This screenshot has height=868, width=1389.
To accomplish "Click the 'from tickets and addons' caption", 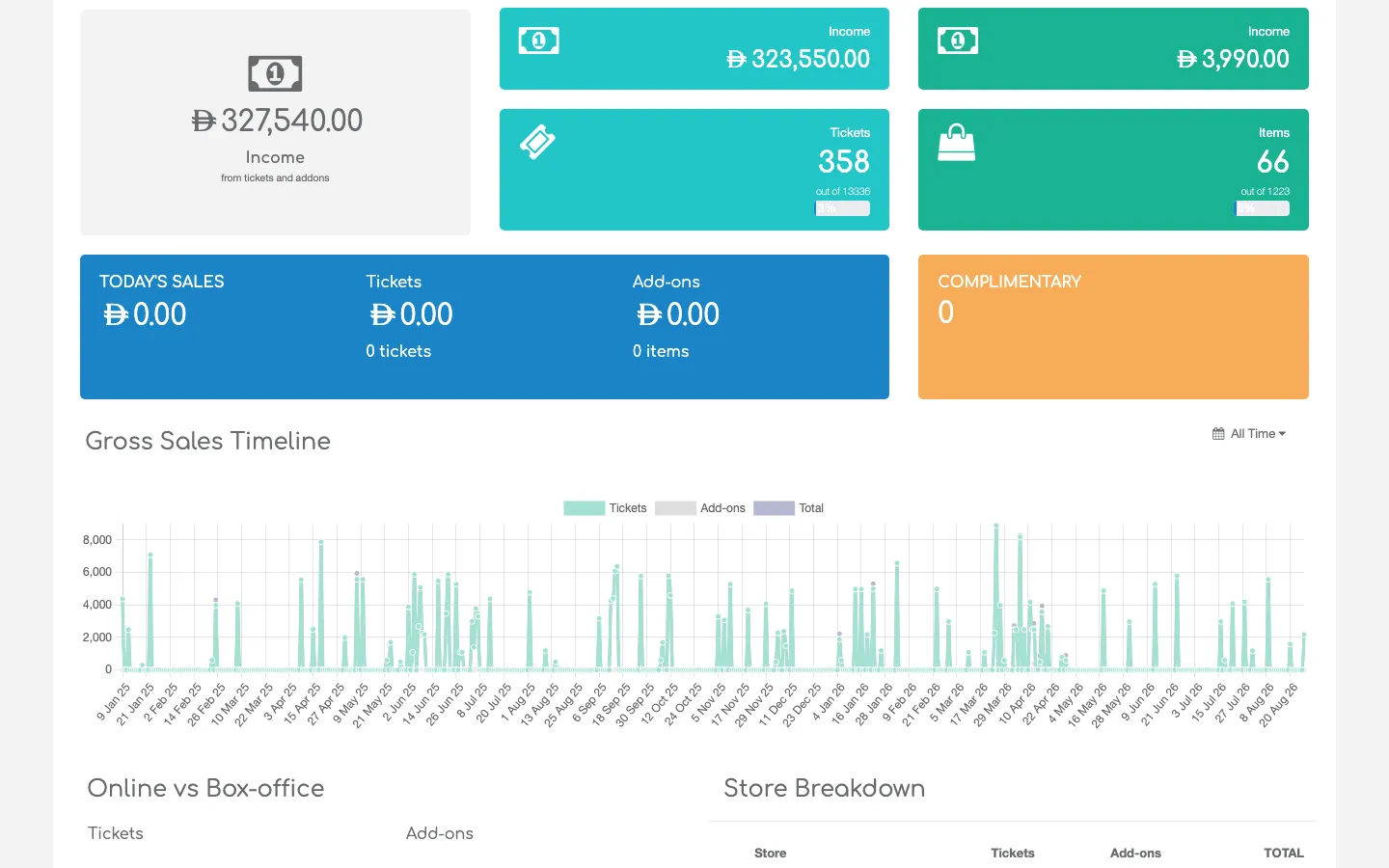I will (275, 178).
